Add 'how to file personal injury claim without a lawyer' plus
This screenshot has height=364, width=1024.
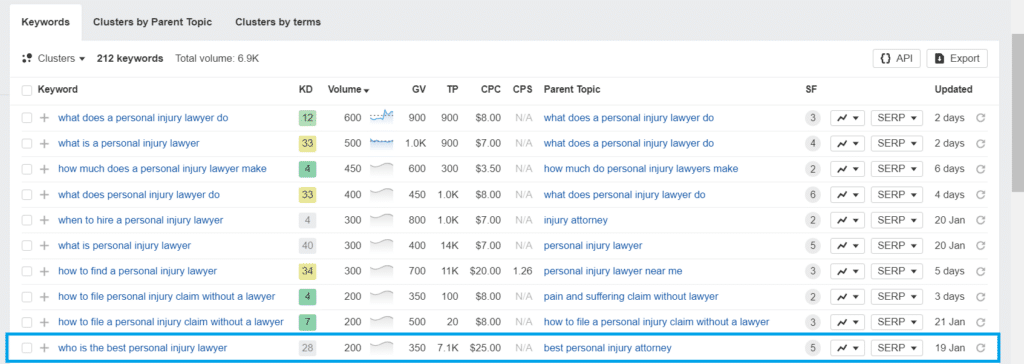click(x=44, y=297)
